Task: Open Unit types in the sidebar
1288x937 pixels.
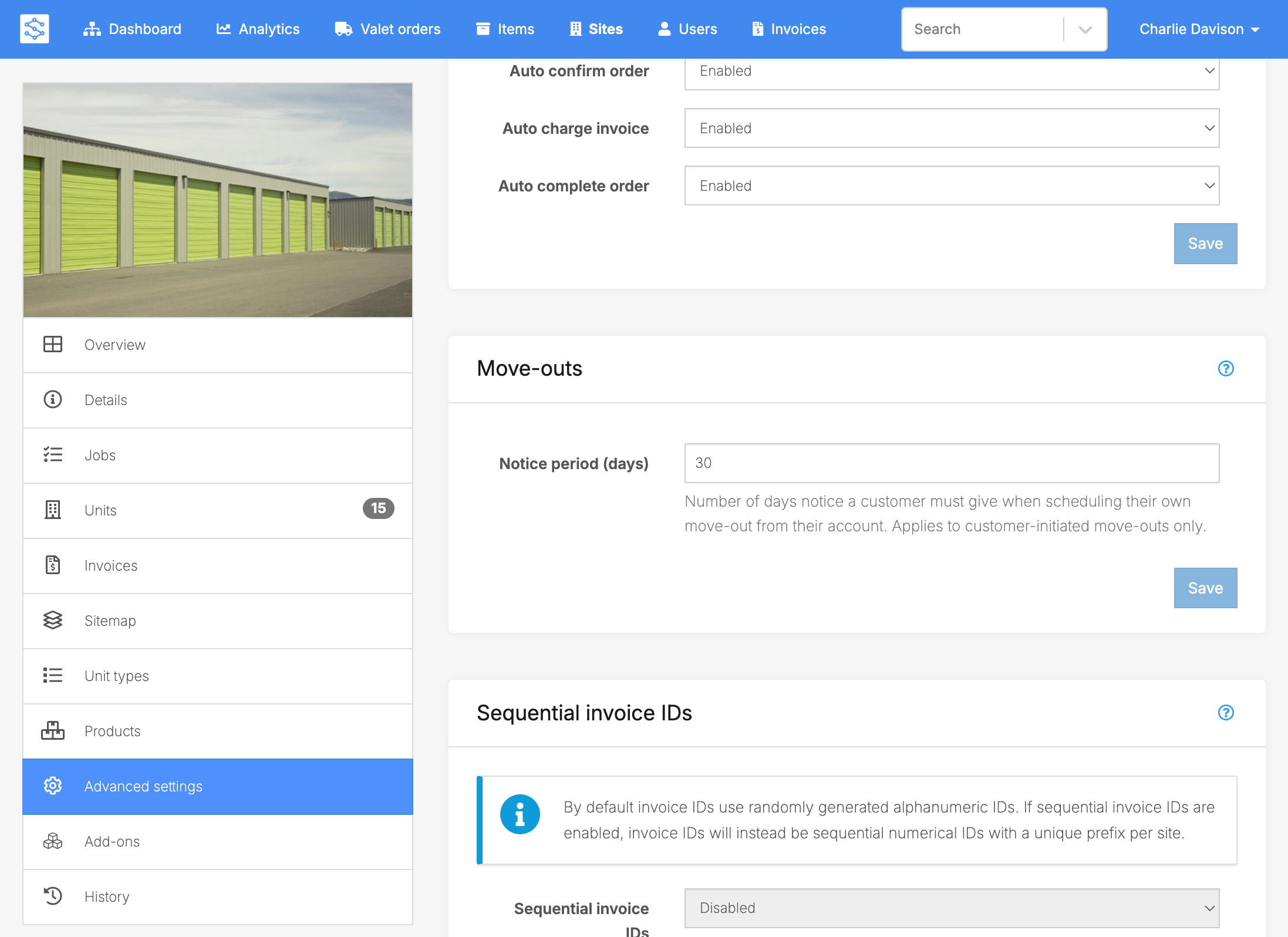Action: coord(218,676)
